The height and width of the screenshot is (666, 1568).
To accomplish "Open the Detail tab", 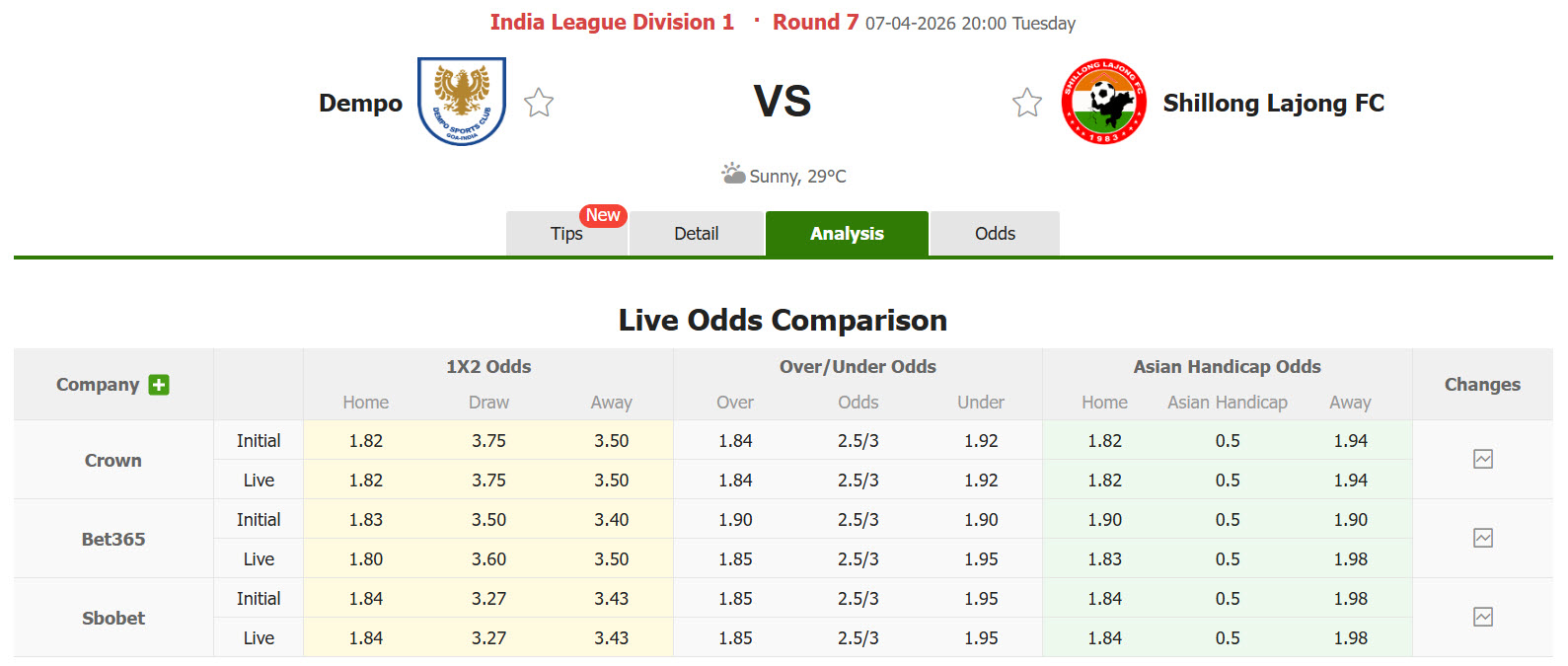I will point(697,233).
